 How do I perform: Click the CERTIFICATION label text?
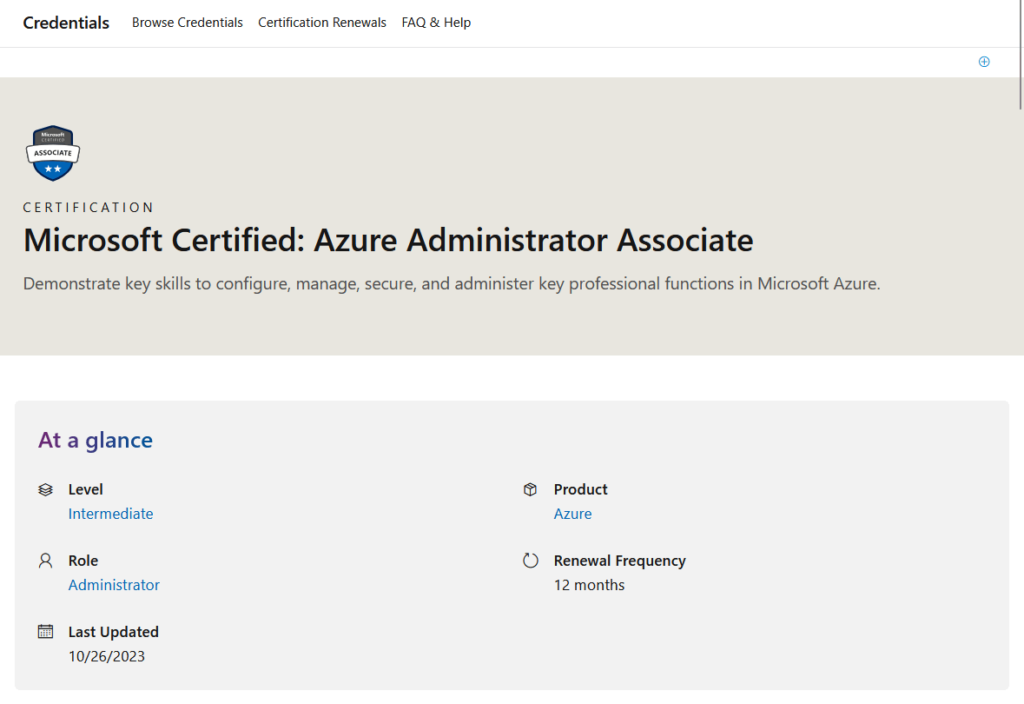[89, 208]
